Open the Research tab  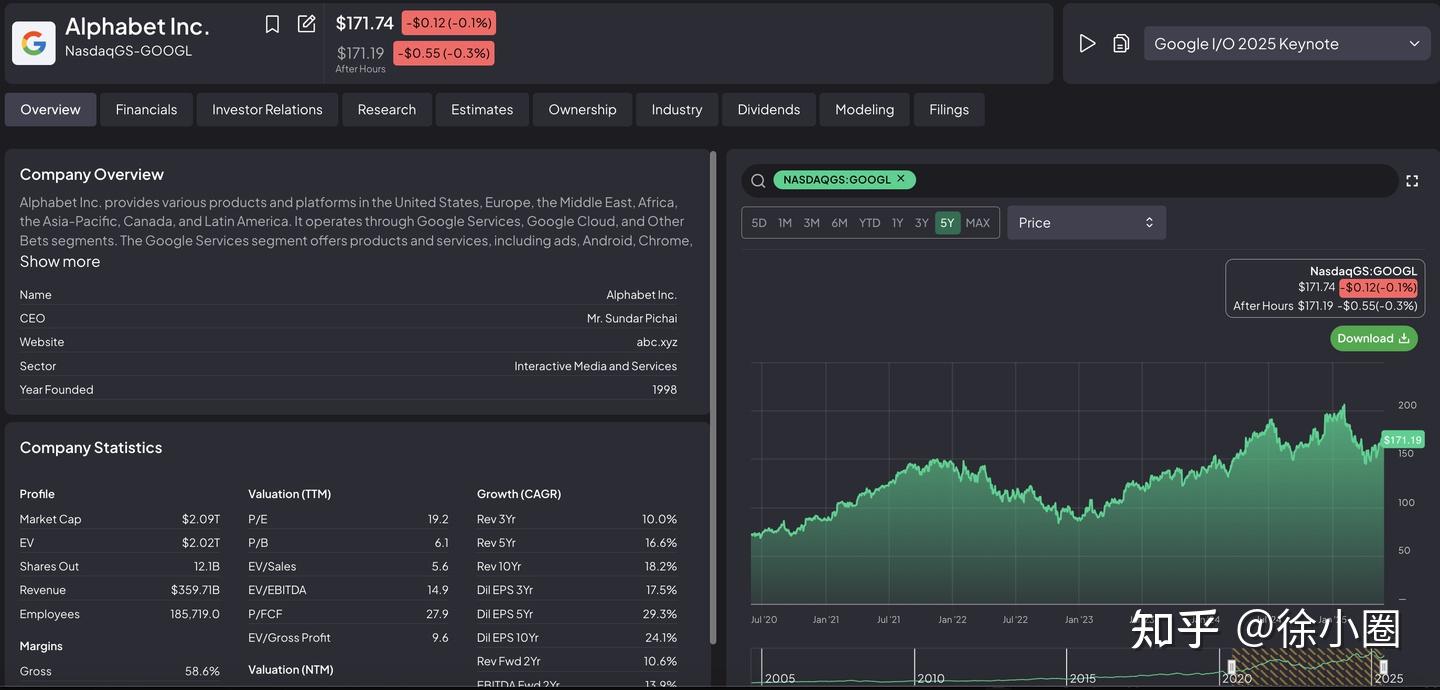pyautogui.click(x=387, y=109)
